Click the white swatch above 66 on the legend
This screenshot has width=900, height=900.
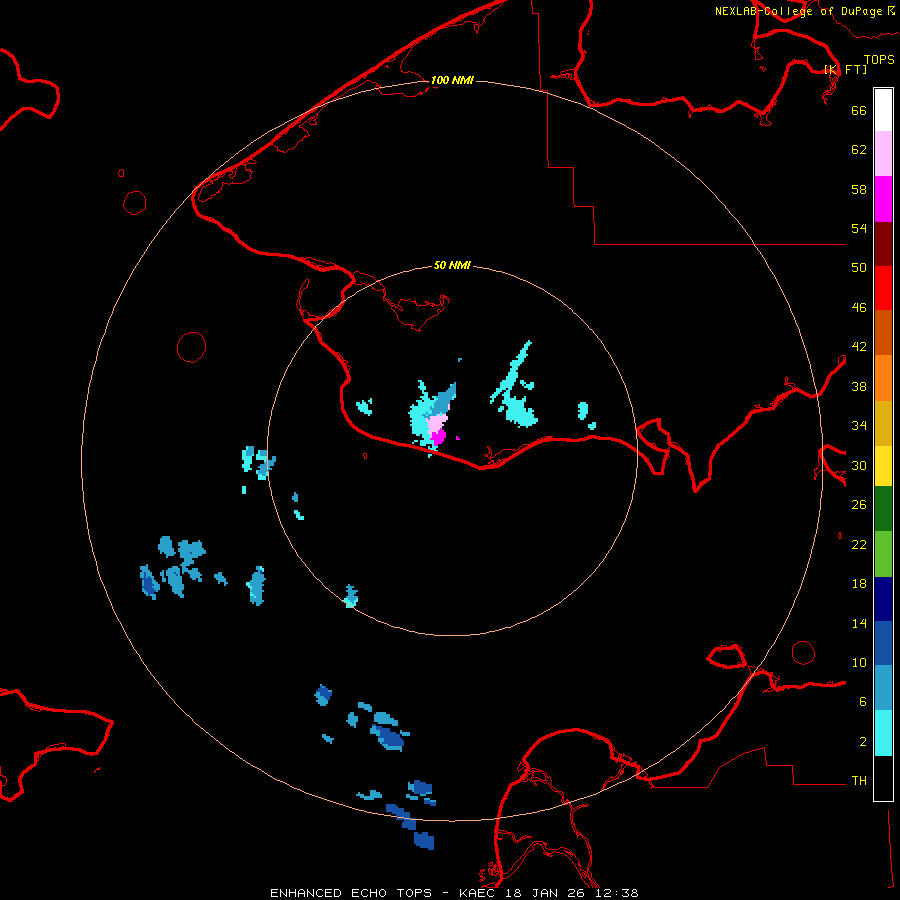coord(883,110)
